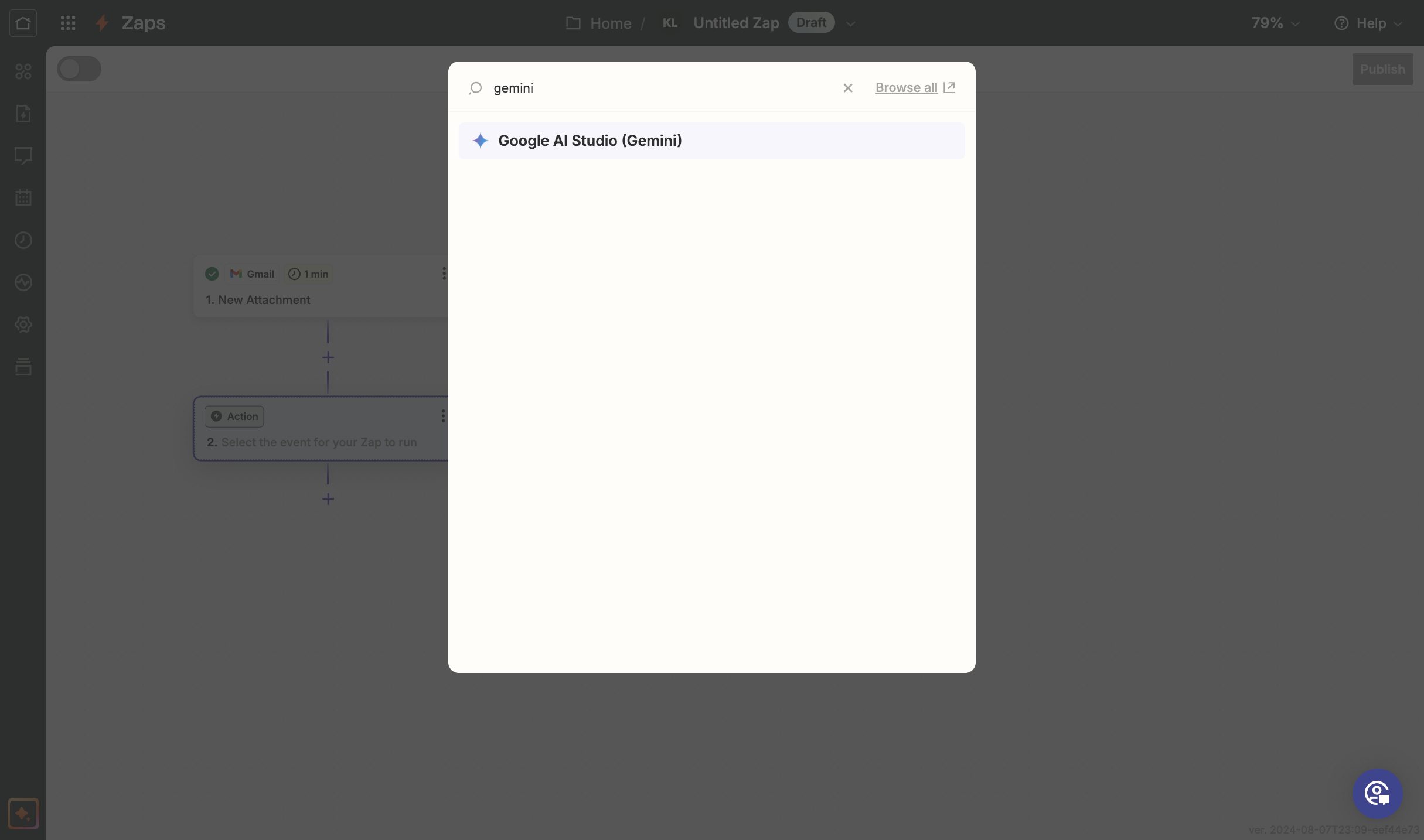
Task: Clear the gemini search text
Action: click(x=848, y=88)
